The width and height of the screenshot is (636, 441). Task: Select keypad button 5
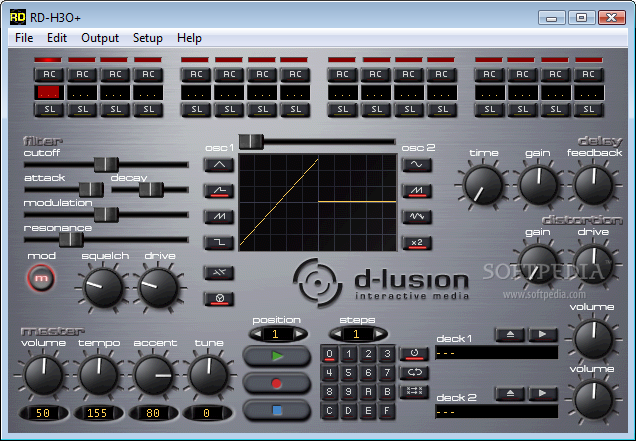349,373
